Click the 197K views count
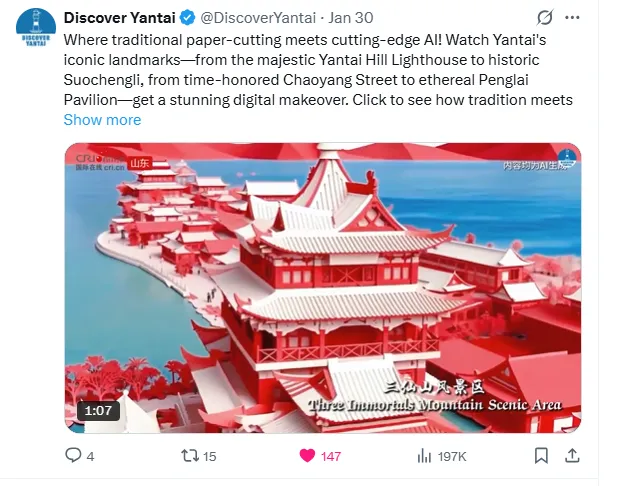Image resolution: width=618 pixels, height=486 pixels. tap(452, 456)
